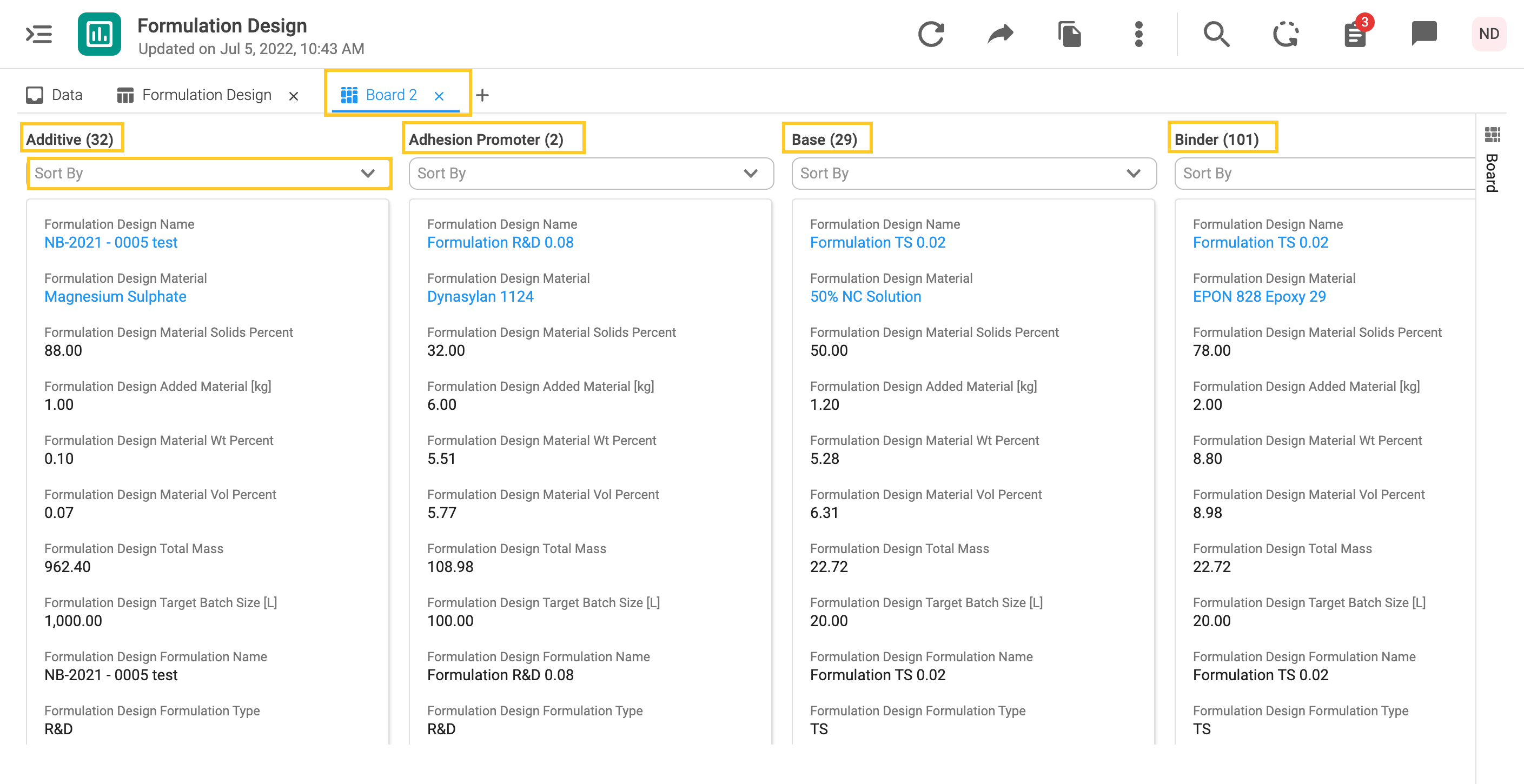
Task: Click the green Formulation Design app icon
Action: pyautogui.click(x=100, y=34)
